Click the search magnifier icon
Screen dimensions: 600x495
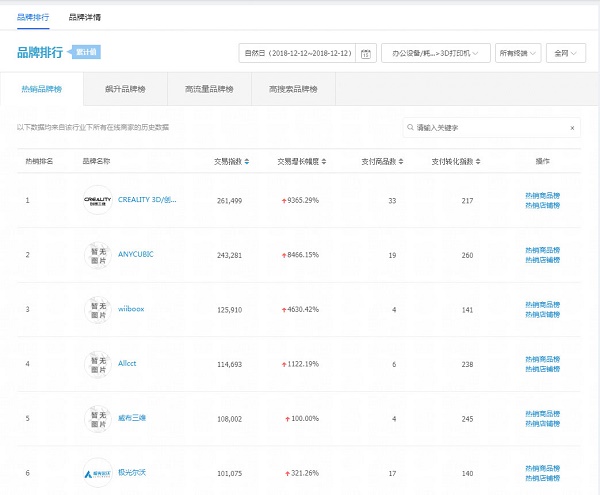pos(410,127)
